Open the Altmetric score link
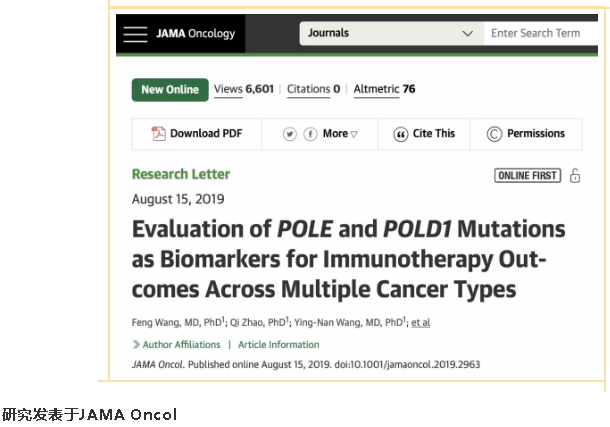The image size is (610, 427). pyautogui.click(x=384, y=89)
